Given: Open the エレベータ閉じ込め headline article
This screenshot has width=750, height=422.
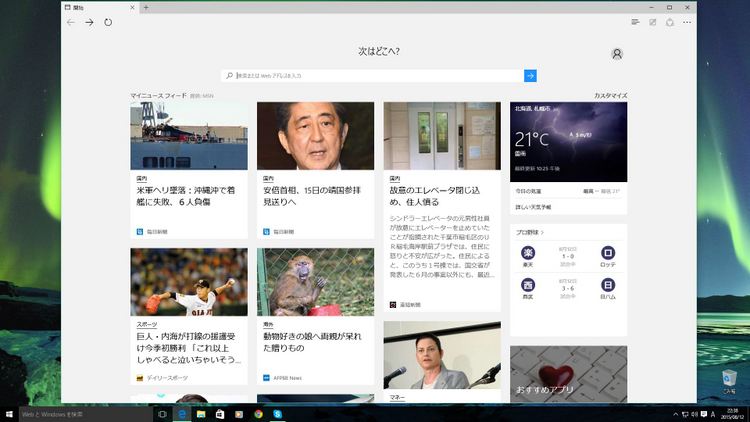Looking at the screenshot, I should tap(434, 196).
